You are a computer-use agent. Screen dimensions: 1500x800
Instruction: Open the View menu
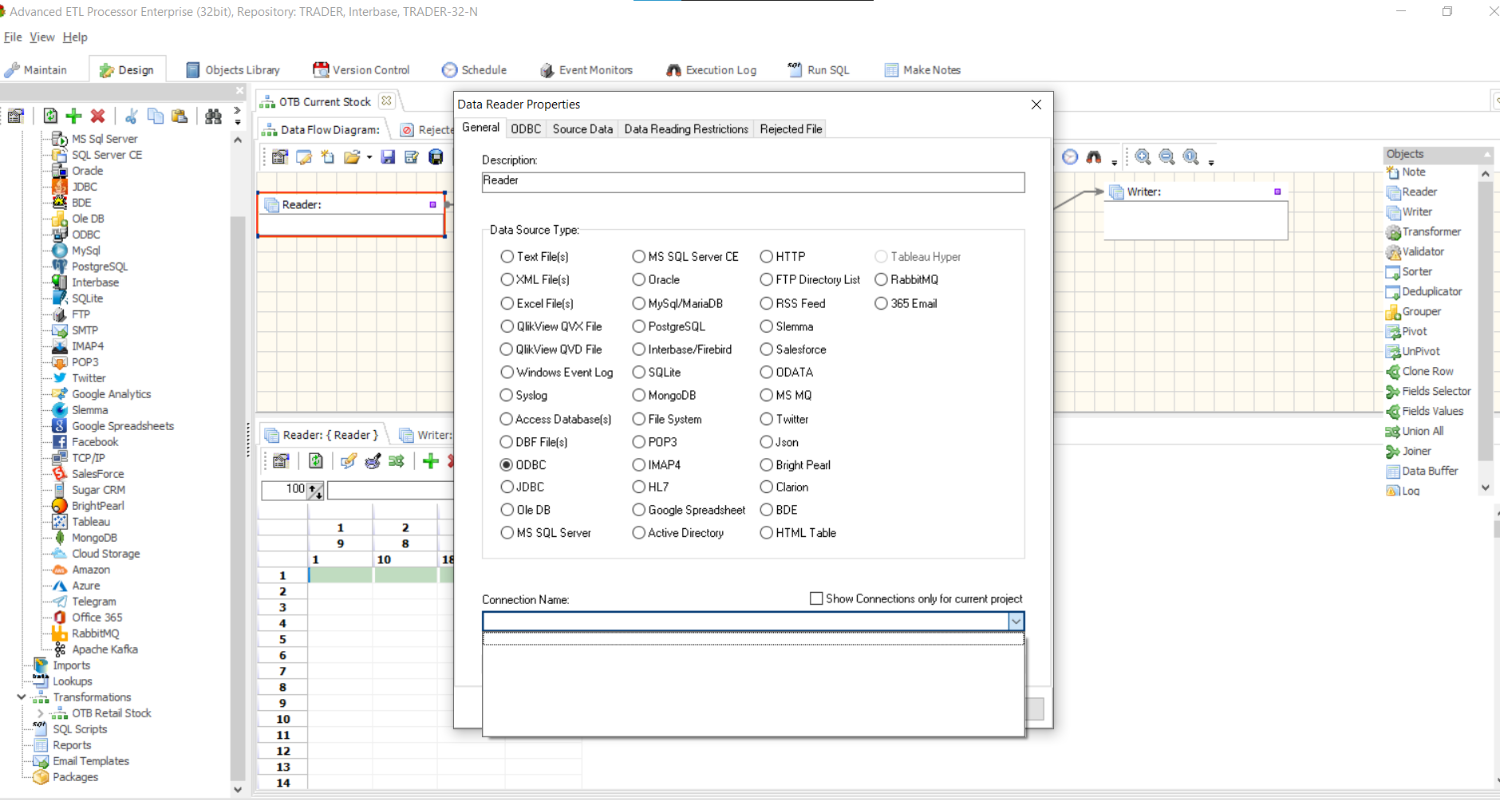42,37
